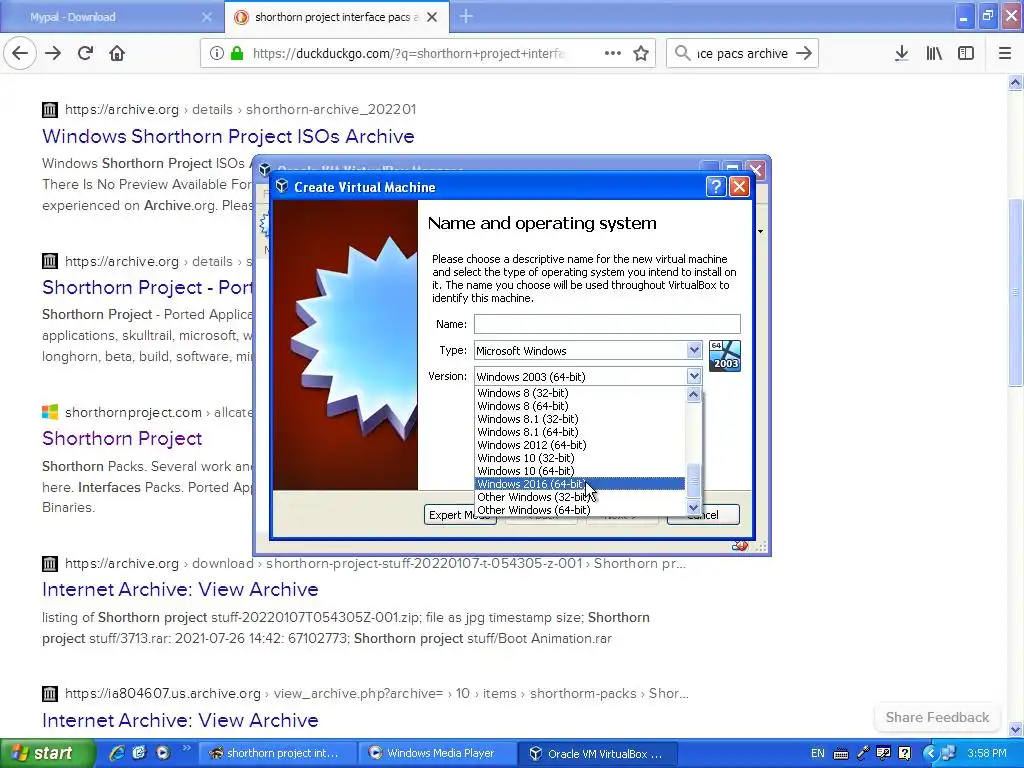Close the Create Virtual Machine dialog
Screen dimensions: 1024x768
coord(739,187)
